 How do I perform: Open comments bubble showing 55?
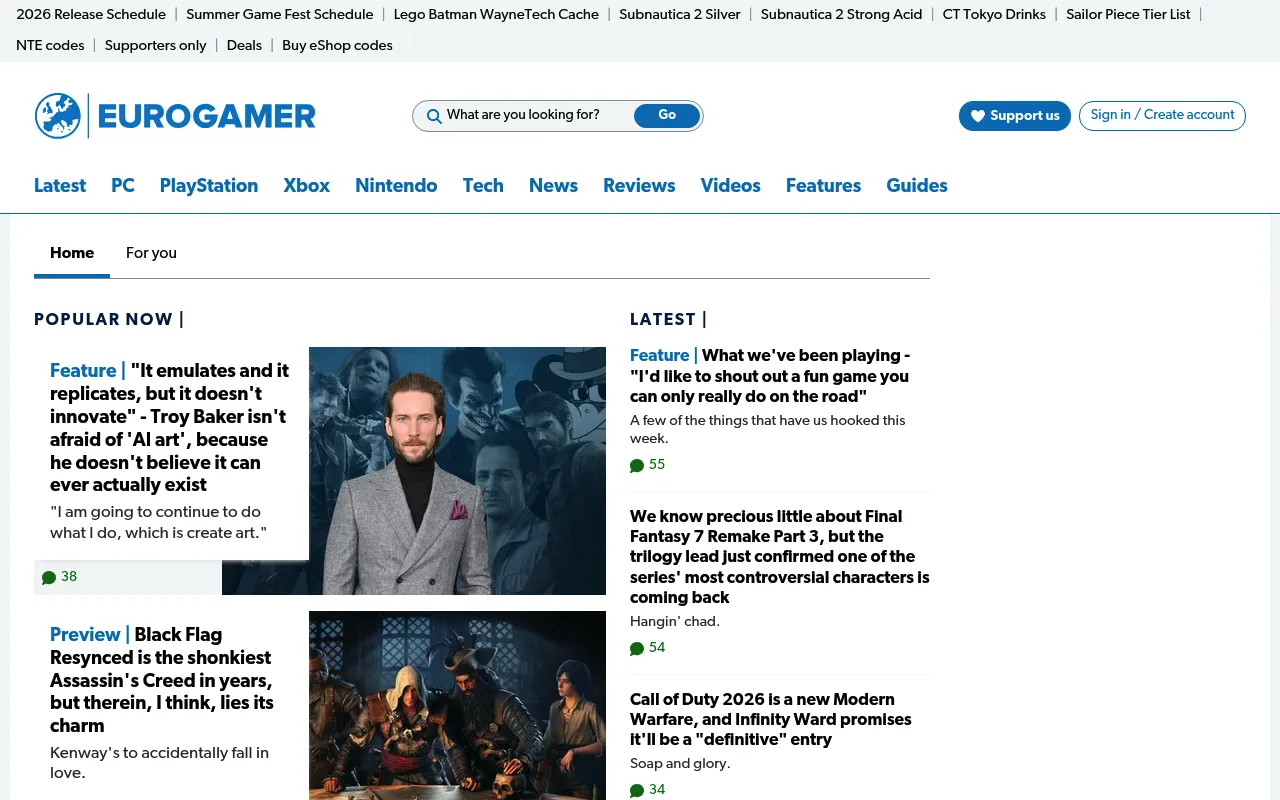[x=647, y=465]
